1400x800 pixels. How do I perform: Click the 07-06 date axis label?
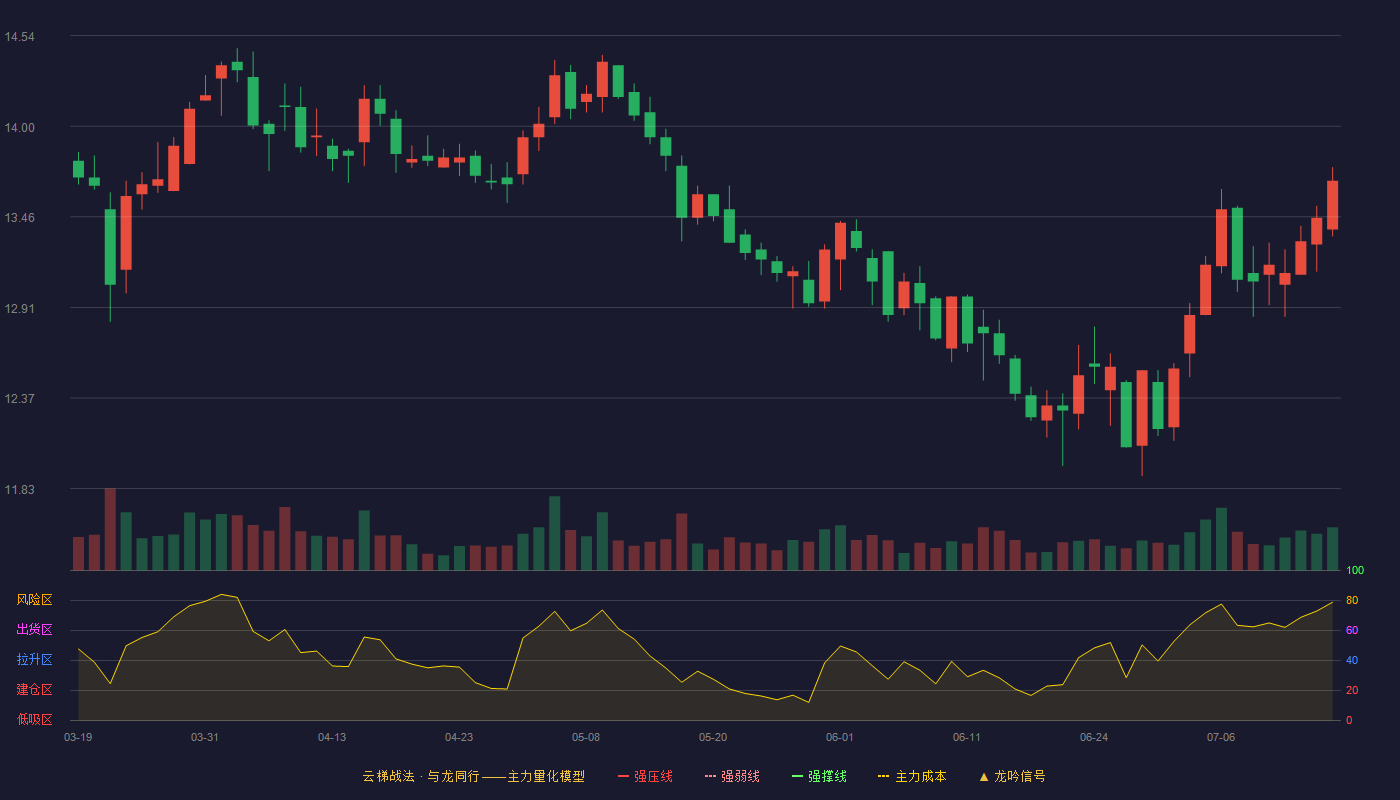point(1221,737)
